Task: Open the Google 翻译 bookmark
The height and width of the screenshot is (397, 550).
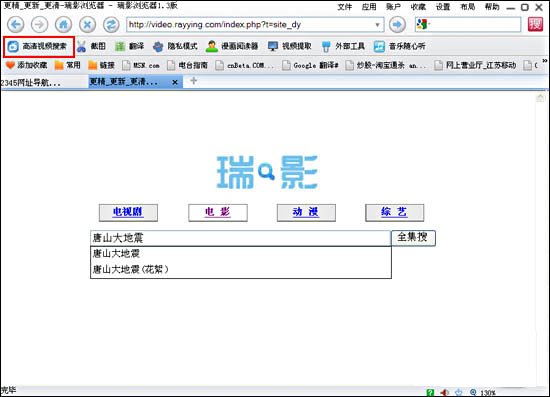Action: click(310, 65)
